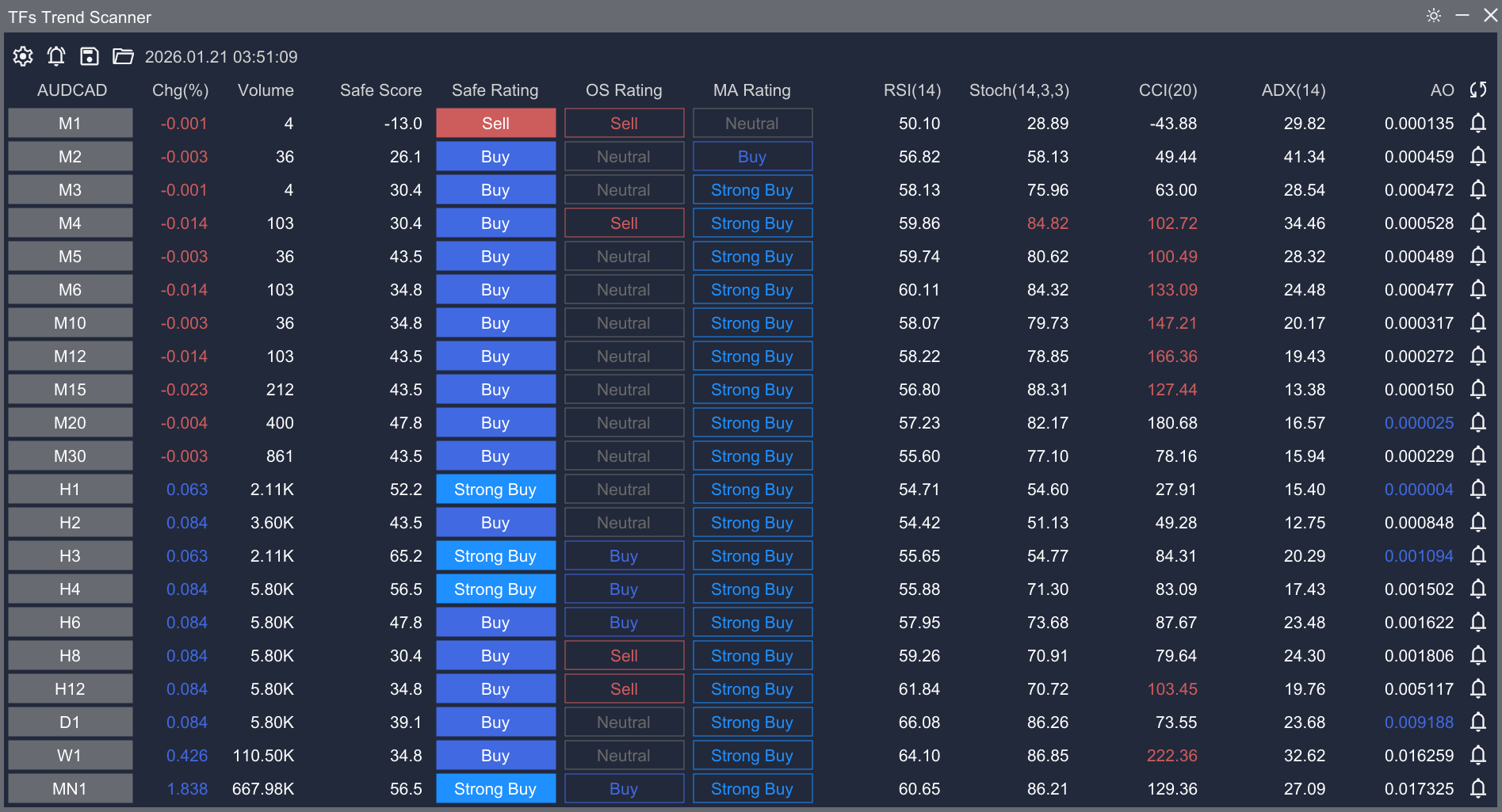Sort by the RSI(14) column header

(x=912, y=90)
